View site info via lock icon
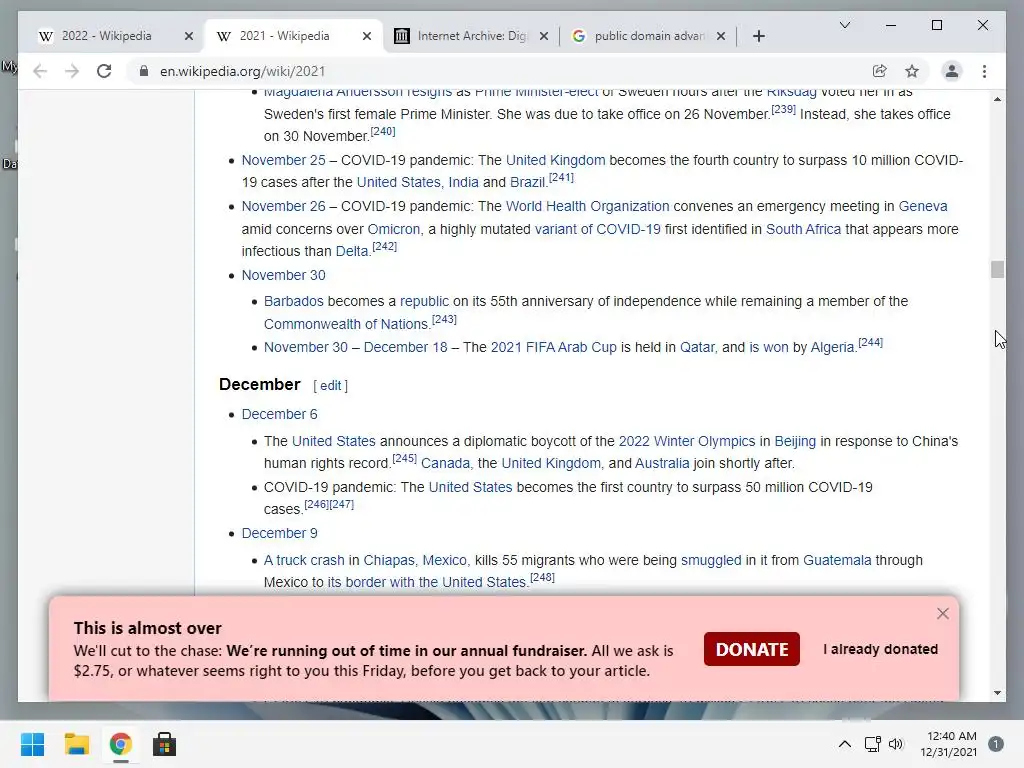This screenshot has width=1024, height=768. 144,71
